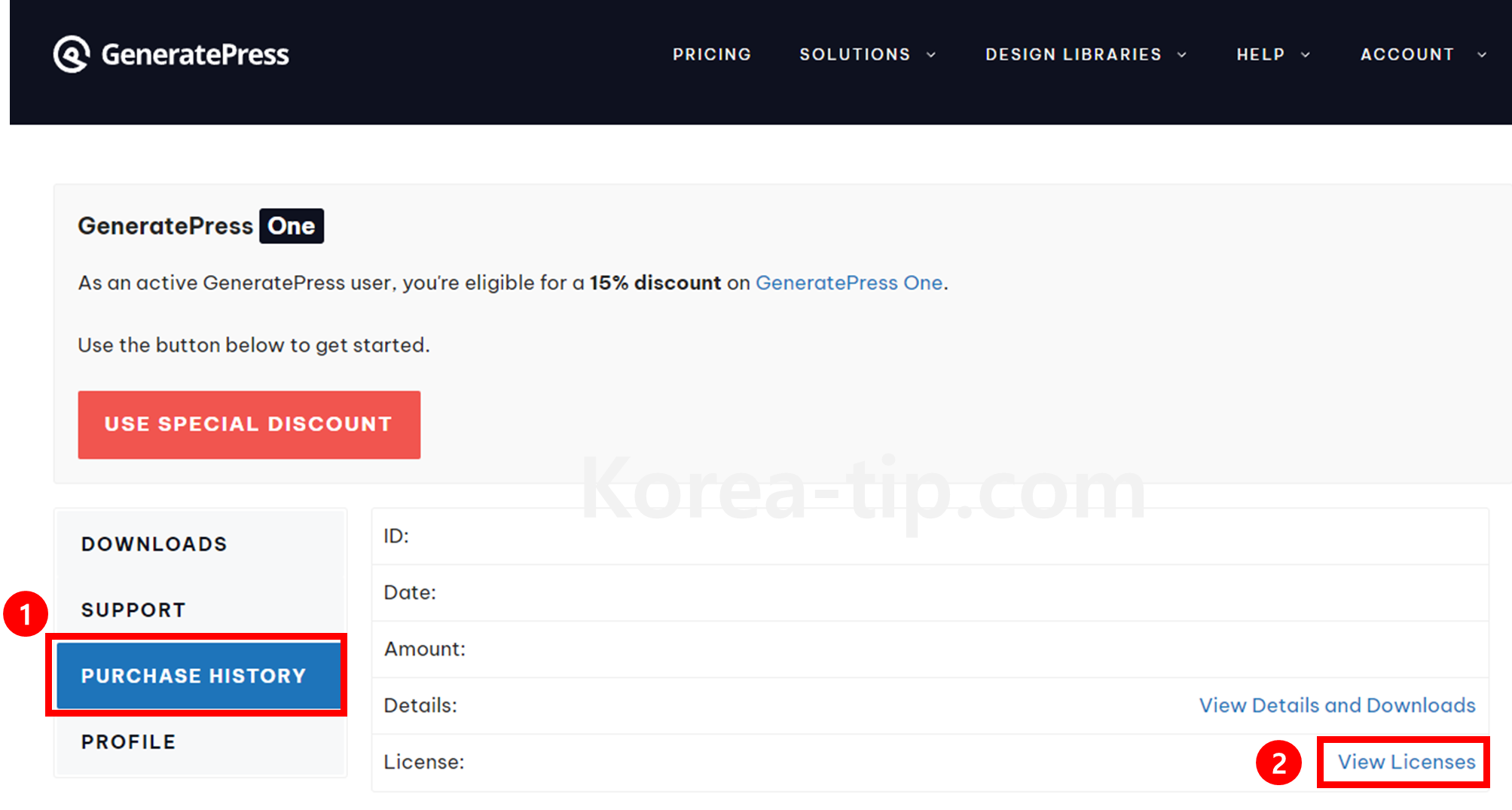
Task: Open the View Licenses link
Action: (x=1407, y=762)
